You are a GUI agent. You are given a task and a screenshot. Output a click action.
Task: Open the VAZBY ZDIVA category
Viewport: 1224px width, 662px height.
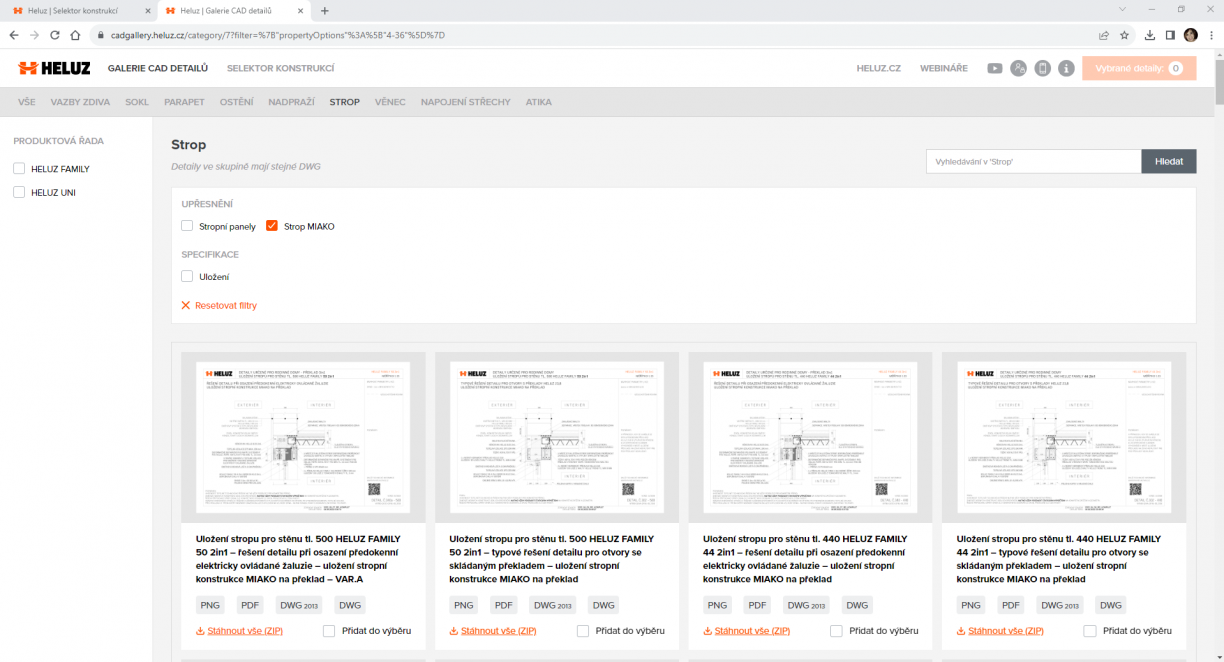pyautogui.click(x=80, y=102)
